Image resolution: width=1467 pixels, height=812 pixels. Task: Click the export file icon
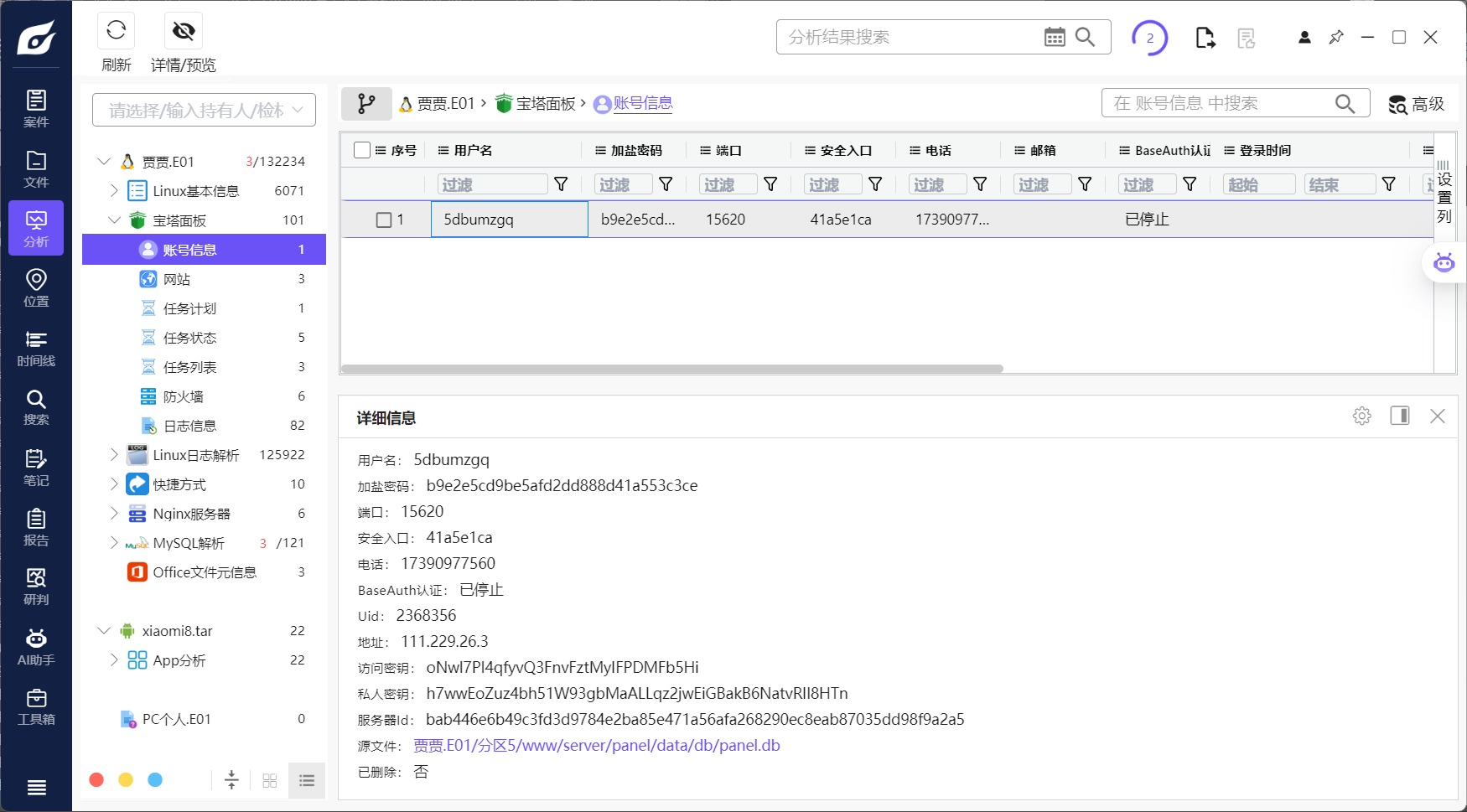(x=1205, y=38)
